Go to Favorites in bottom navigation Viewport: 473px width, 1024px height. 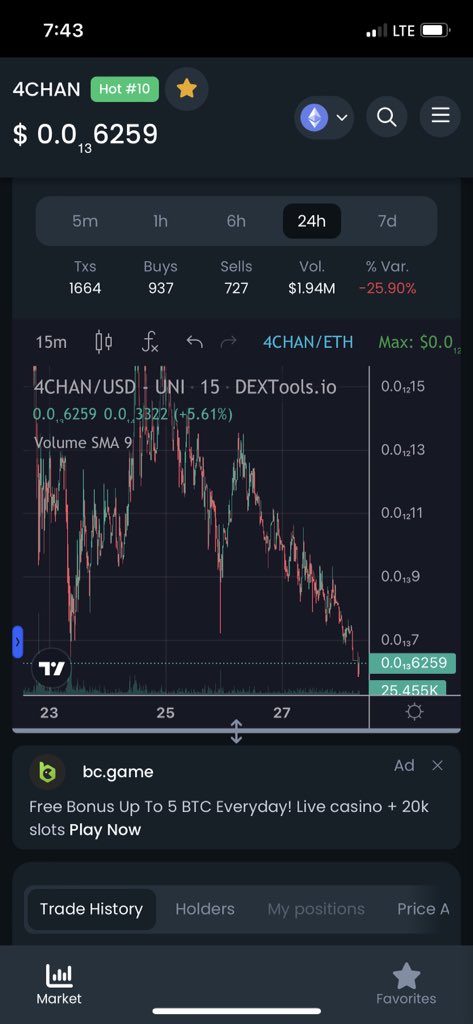coord(406,985)
